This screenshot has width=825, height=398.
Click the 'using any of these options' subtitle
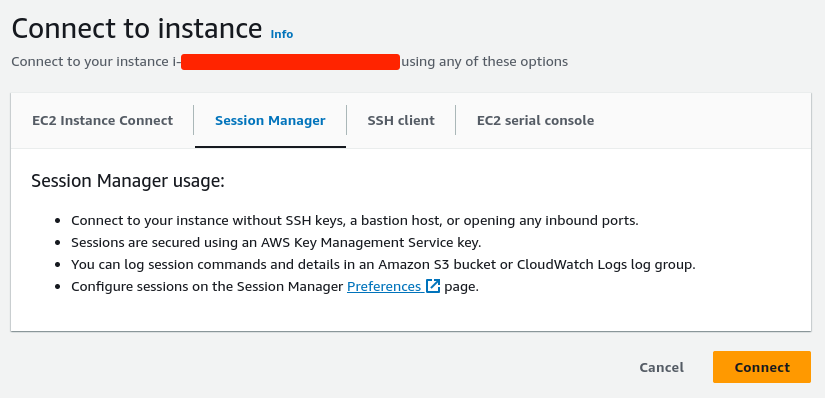485,62
